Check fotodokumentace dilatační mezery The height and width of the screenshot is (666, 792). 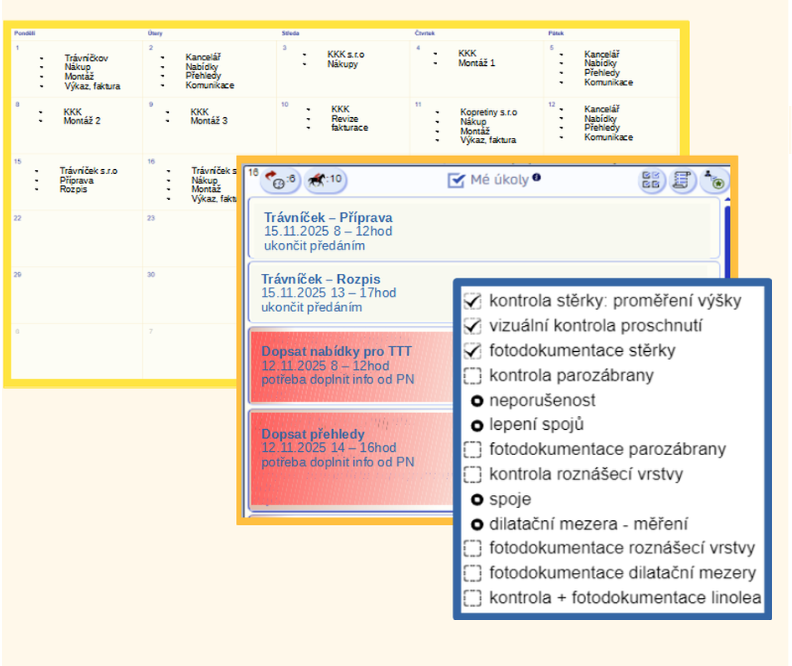[x=473, y=574]
